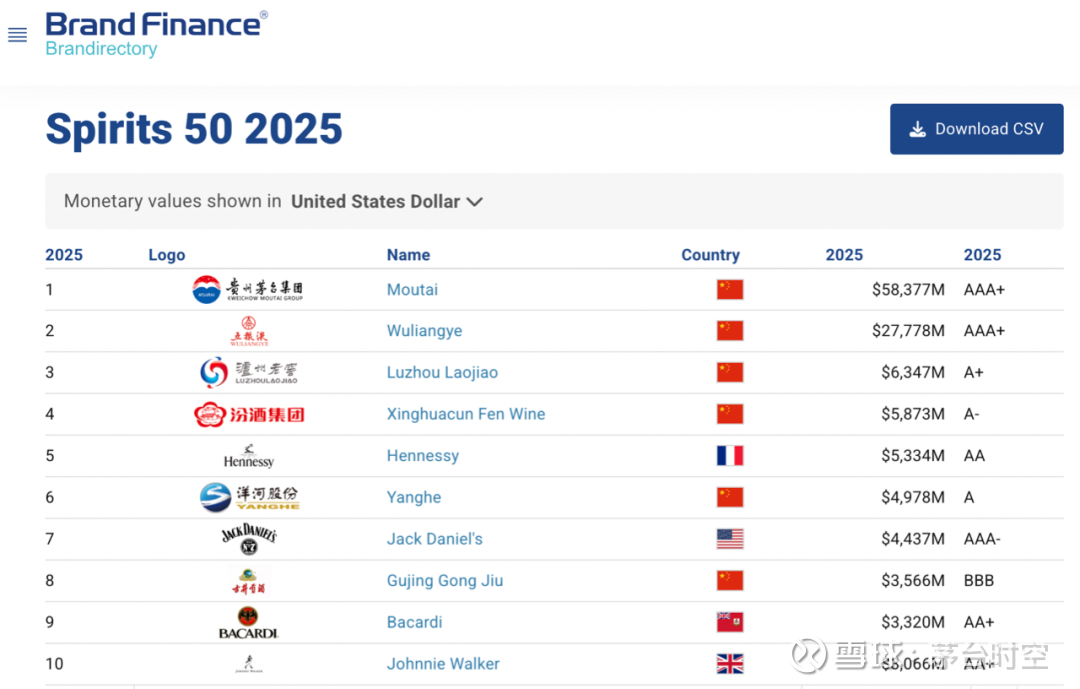
Task: Click the $27,778M value for Wuliangye
Action: (x=908, y=331)
